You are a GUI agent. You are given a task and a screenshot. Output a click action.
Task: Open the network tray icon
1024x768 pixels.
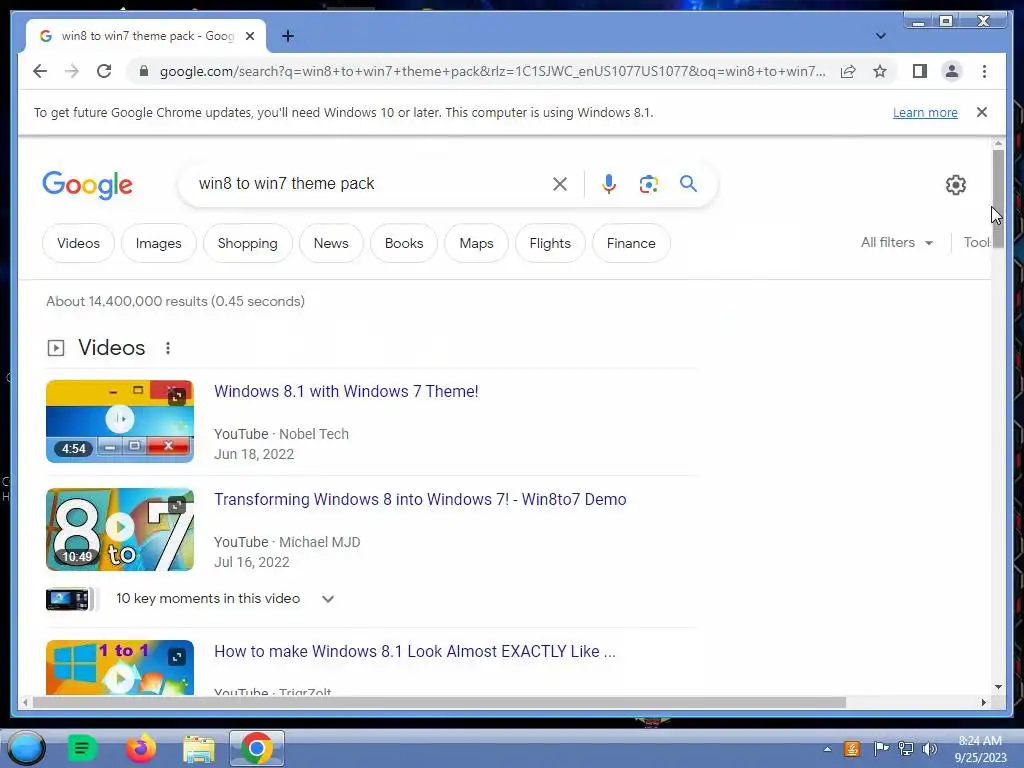[x=905, y=749]
